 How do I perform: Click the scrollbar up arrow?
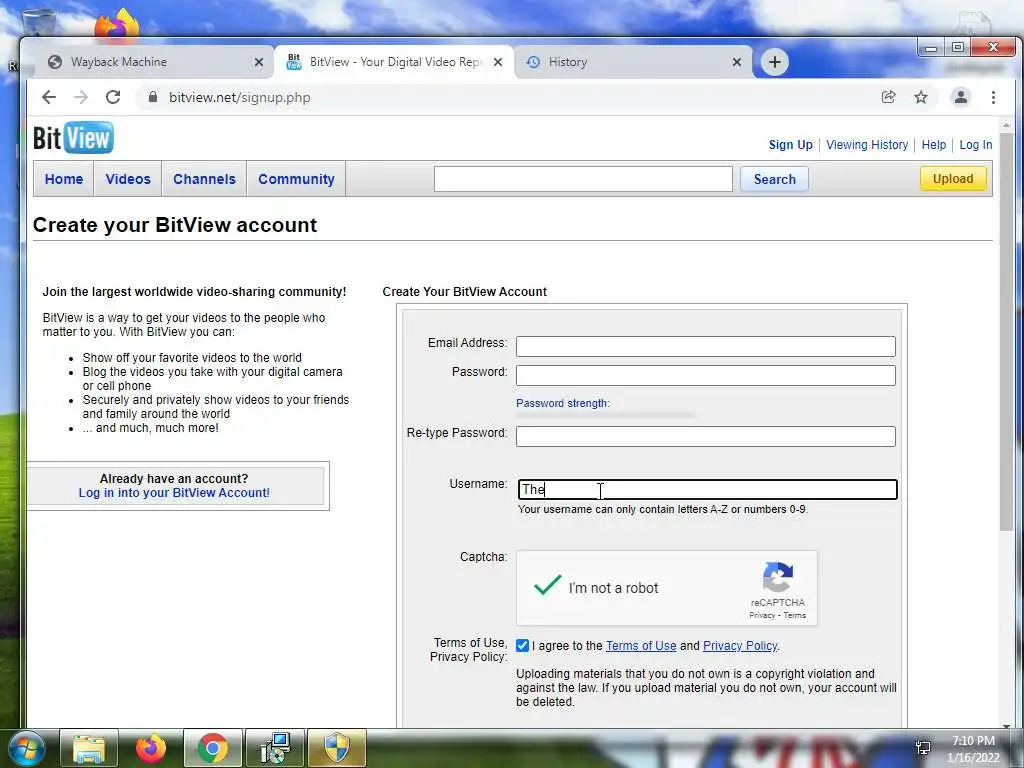[1006, 124]
